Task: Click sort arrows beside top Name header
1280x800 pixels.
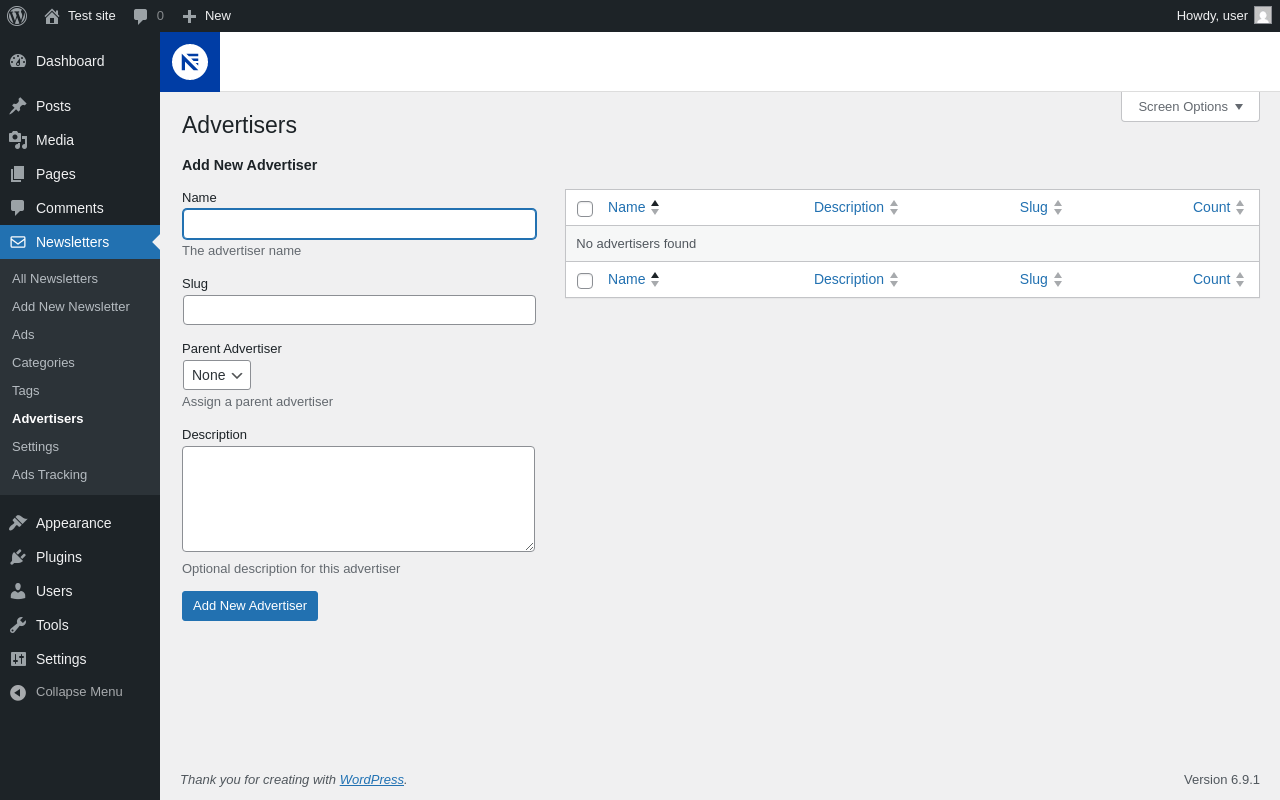Action: tap(655, 208)
